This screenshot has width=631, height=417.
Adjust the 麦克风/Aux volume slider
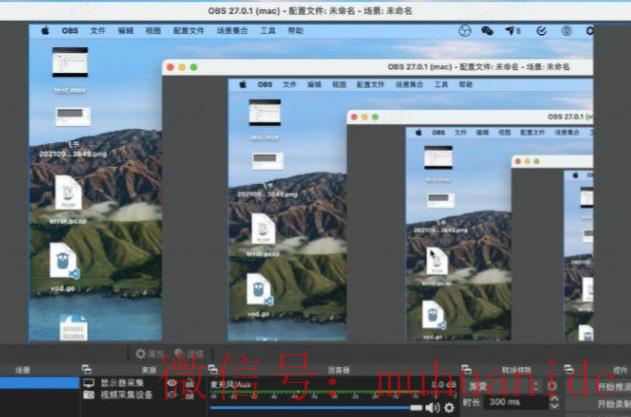tap(316, 408)
